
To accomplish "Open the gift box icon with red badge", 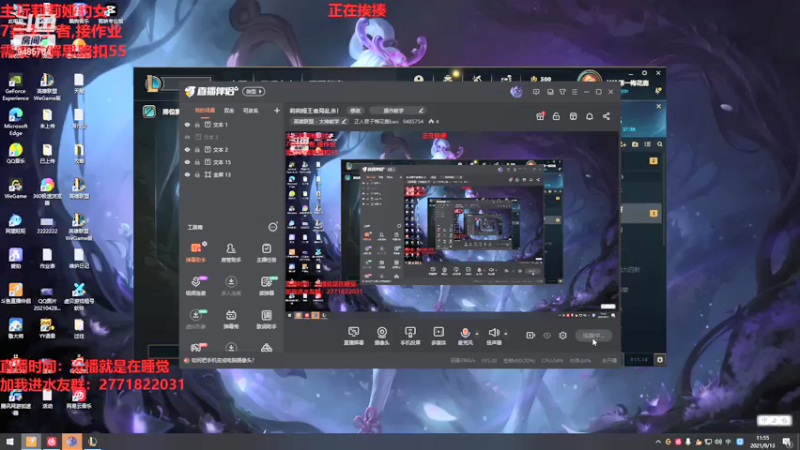I will [540, 116].
